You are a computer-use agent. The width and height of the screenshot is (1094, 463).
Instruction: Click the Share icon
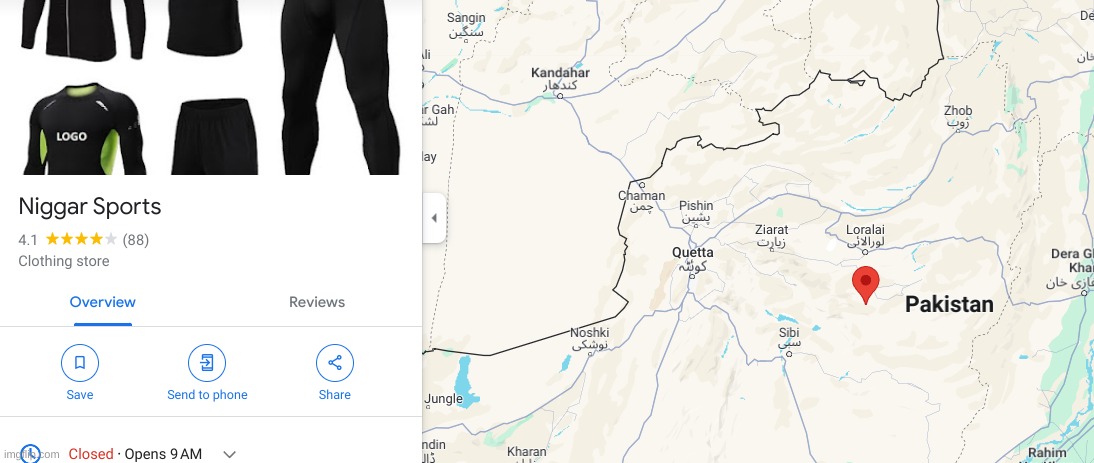(x=335, y=363)
